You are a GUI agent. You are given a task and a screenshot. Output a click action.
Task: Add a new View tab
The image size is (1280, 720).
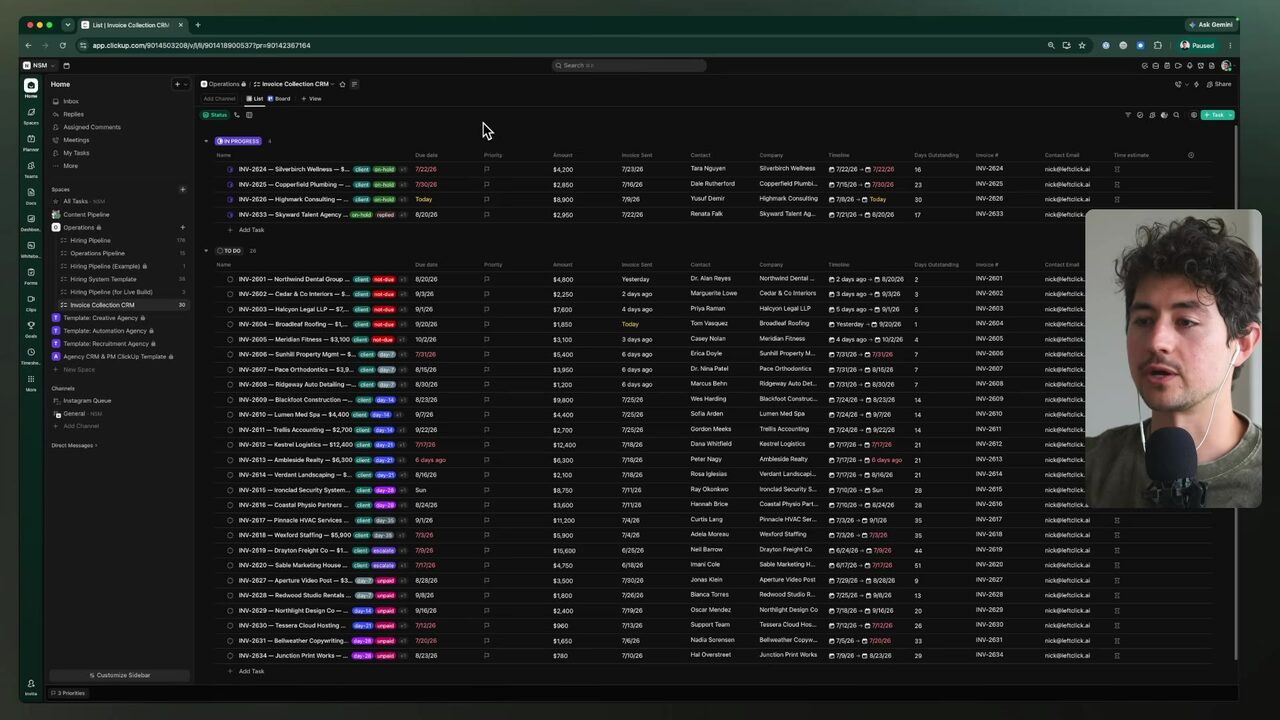[x=313, y=99]
